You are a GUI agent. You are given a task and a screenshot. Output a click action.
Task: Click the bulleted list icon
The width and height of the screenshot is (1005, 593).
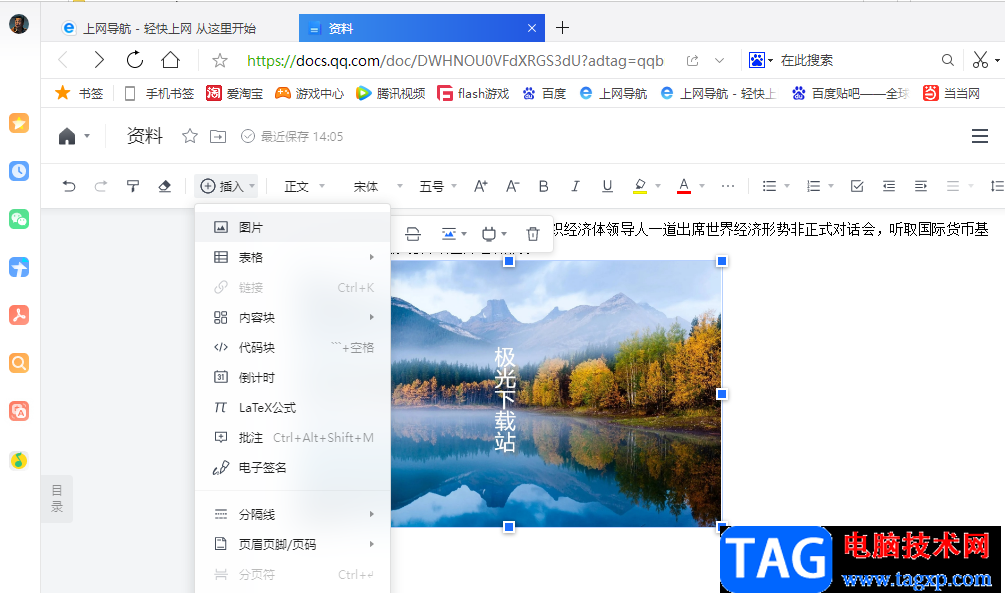[x=769, y=187]
